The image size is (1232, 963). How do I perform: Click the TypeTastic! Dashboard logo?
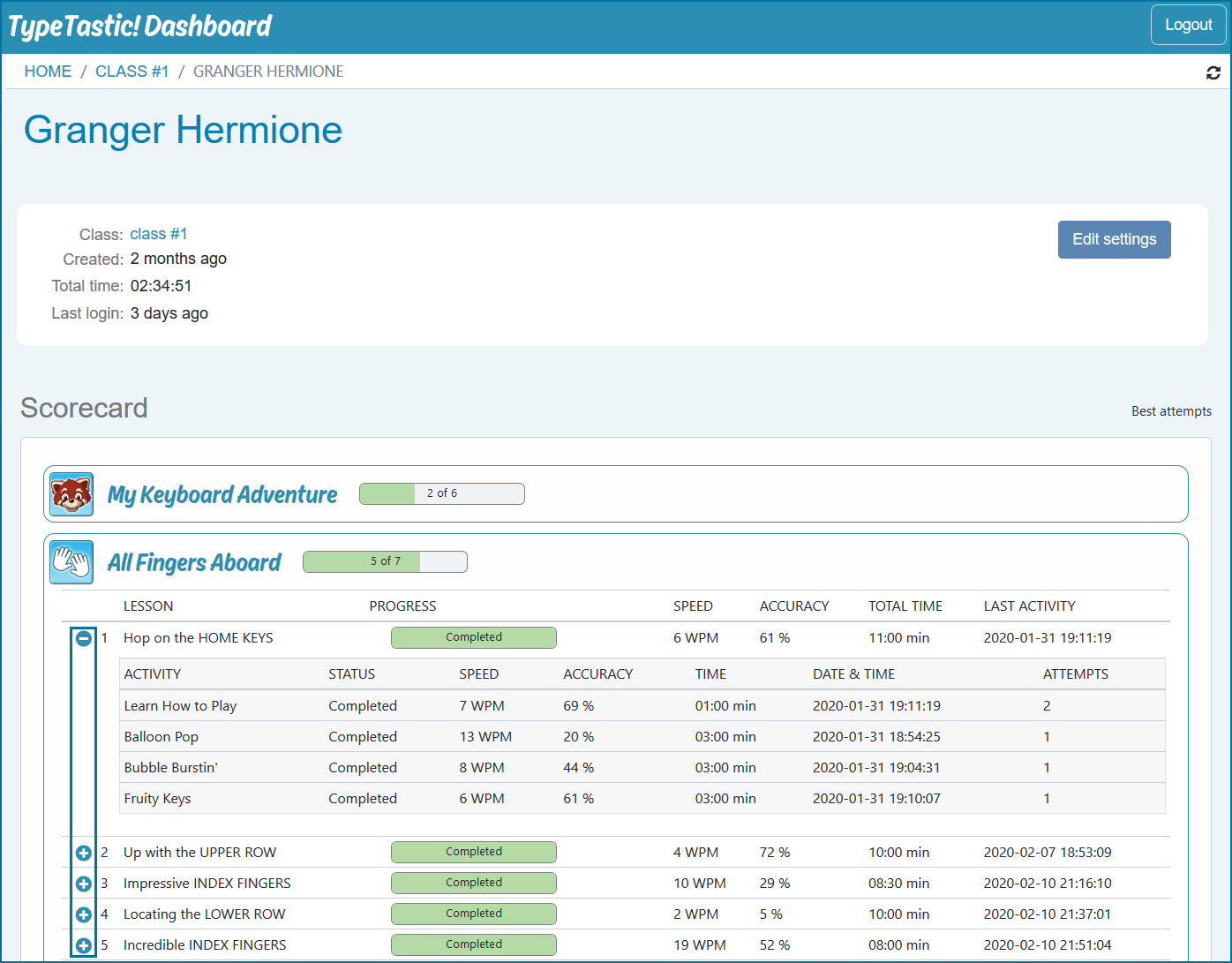click(140, 26)
